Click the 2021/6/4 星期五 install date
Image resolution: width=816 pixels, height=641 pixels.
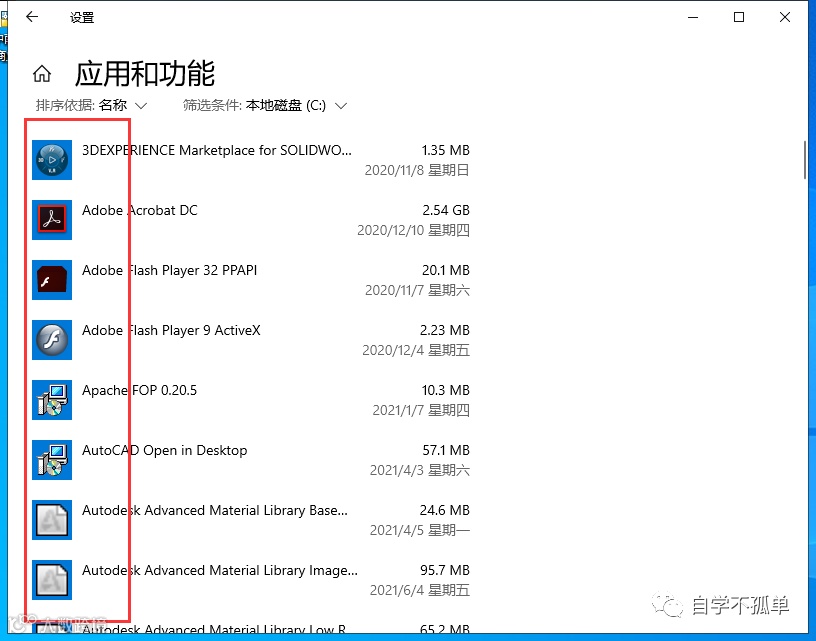point(419,591)
